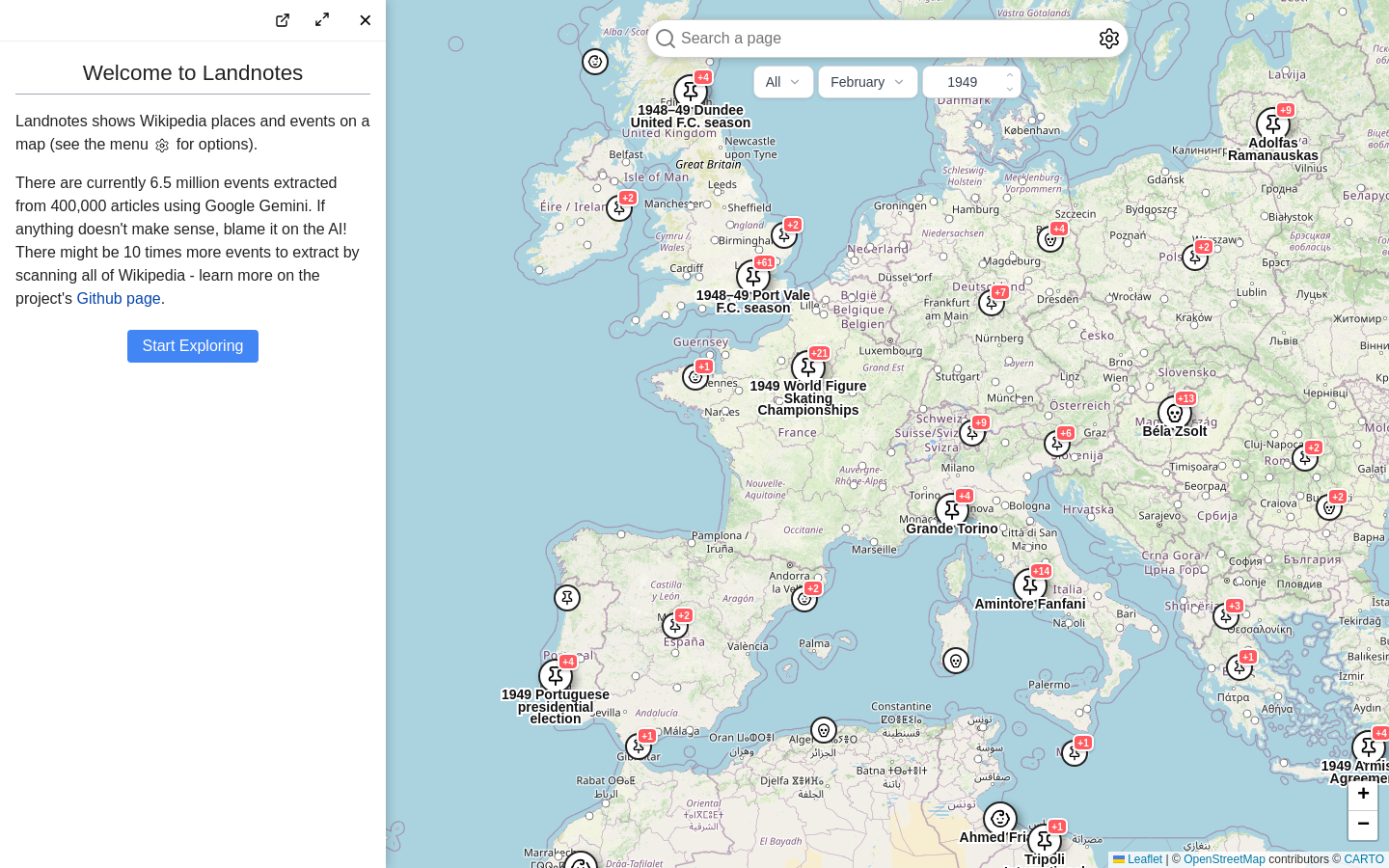This screenshot has height=868, width=1389.
Task: Click the +1 marker near Gibraltar
Action: 639,746
